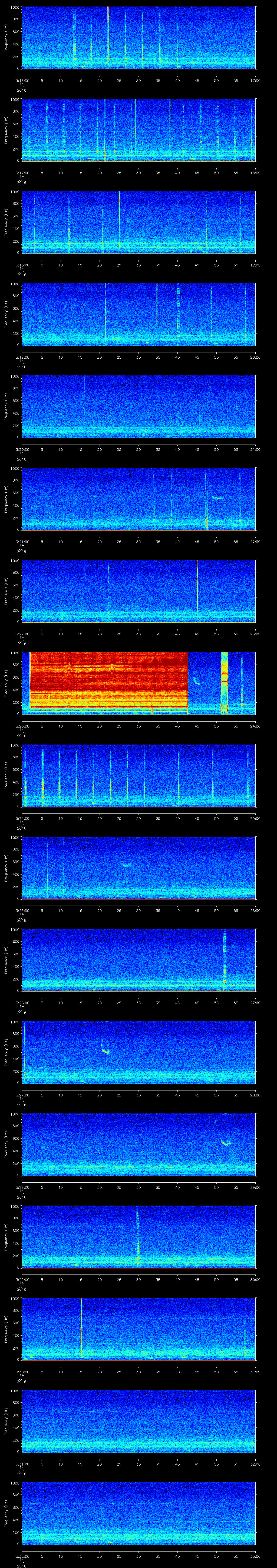Pick the spectrogram panel starting at 3:19:00

(x=138, y=315)
